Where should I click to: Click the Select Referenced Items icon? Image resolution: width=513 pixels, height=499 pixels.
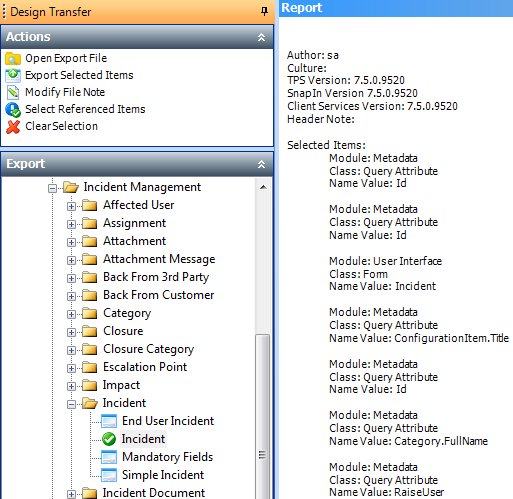(13, 110)
